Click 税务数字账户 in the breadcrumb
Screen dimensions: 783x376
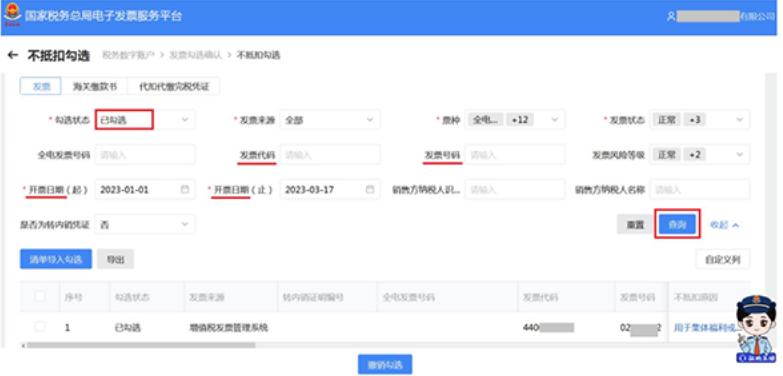[x=129, y=55]
